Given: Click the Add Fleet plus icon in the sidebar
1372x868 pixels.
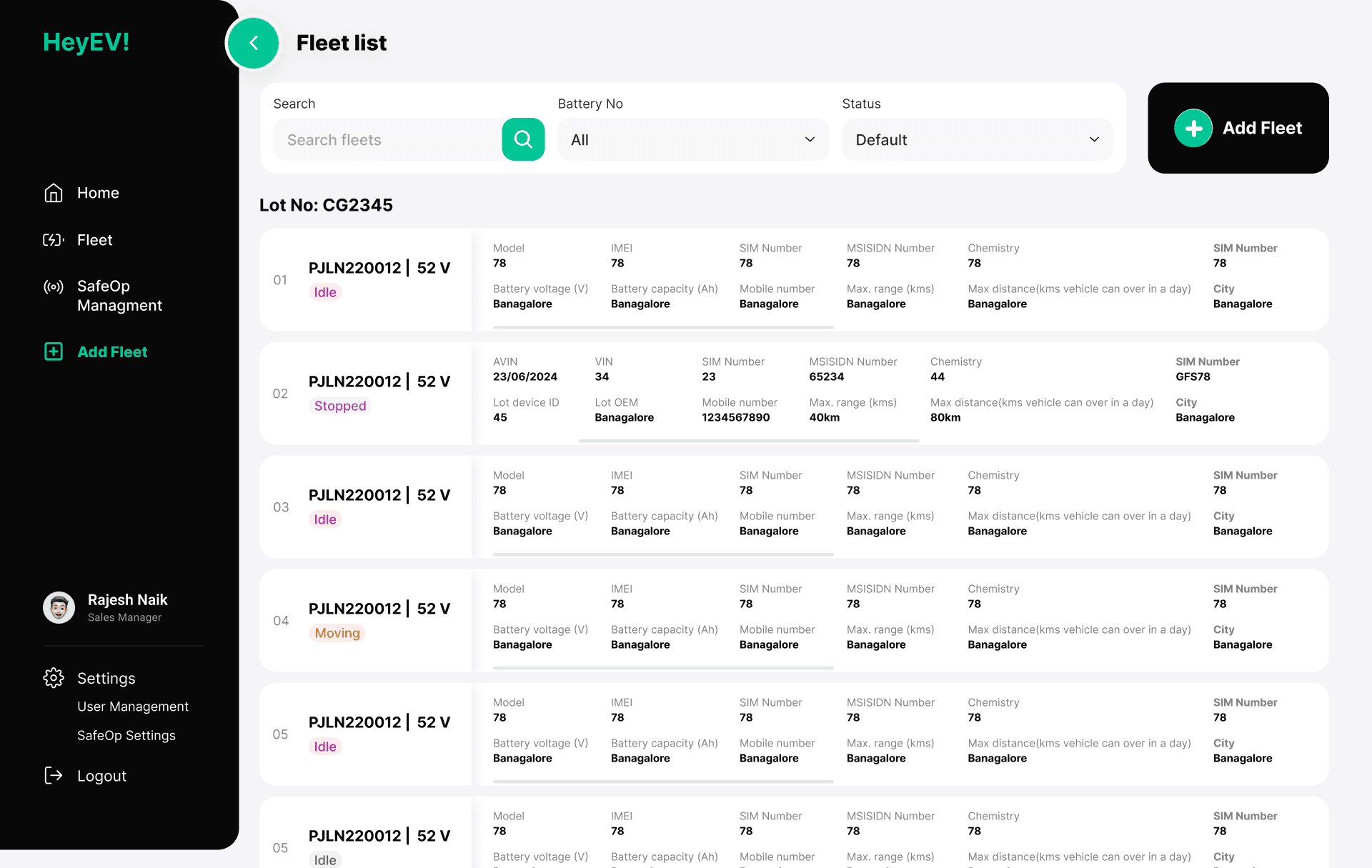Looking at the screenshot, I should [54, 351].
